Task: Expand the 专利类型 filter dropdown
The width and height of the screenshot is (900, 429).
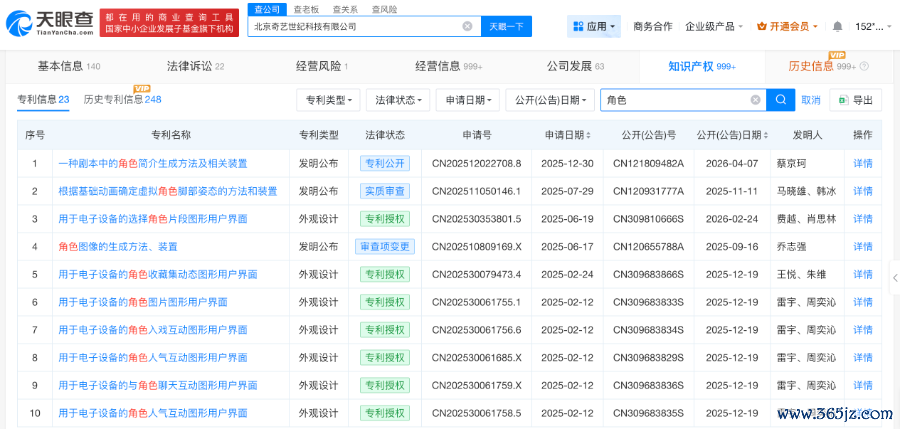Action: click(328, 100)
